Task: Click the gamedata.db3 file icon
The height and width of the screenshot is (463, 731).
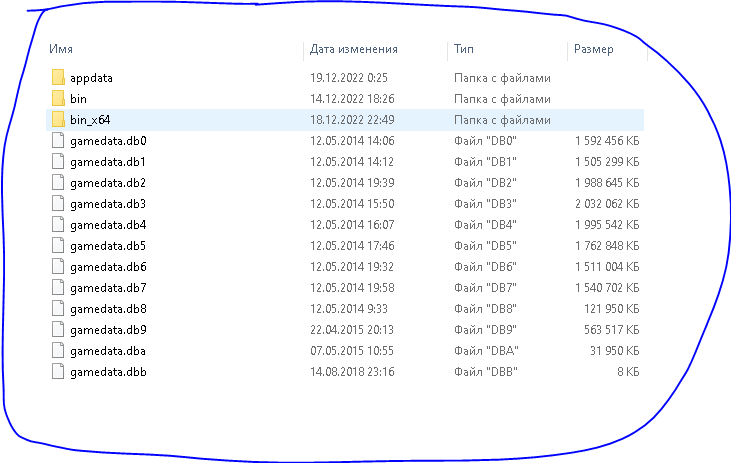Action: [57, 204]
